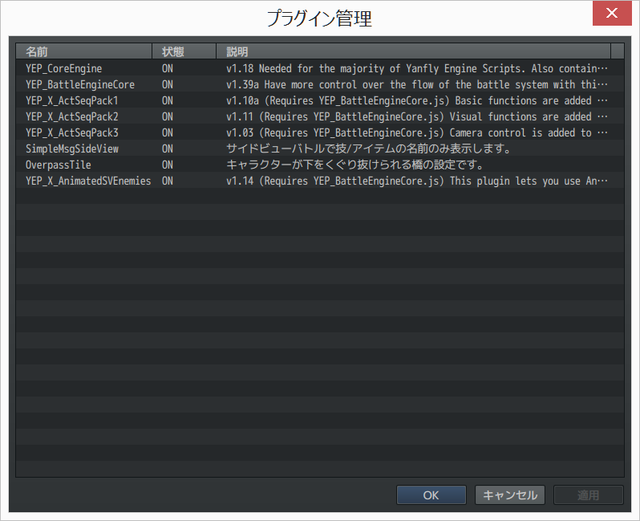Image resolution: width=640 pixels, height=521 pixels.
Task: Select the OverpassTile plugin name
Action: coord(58,165)
